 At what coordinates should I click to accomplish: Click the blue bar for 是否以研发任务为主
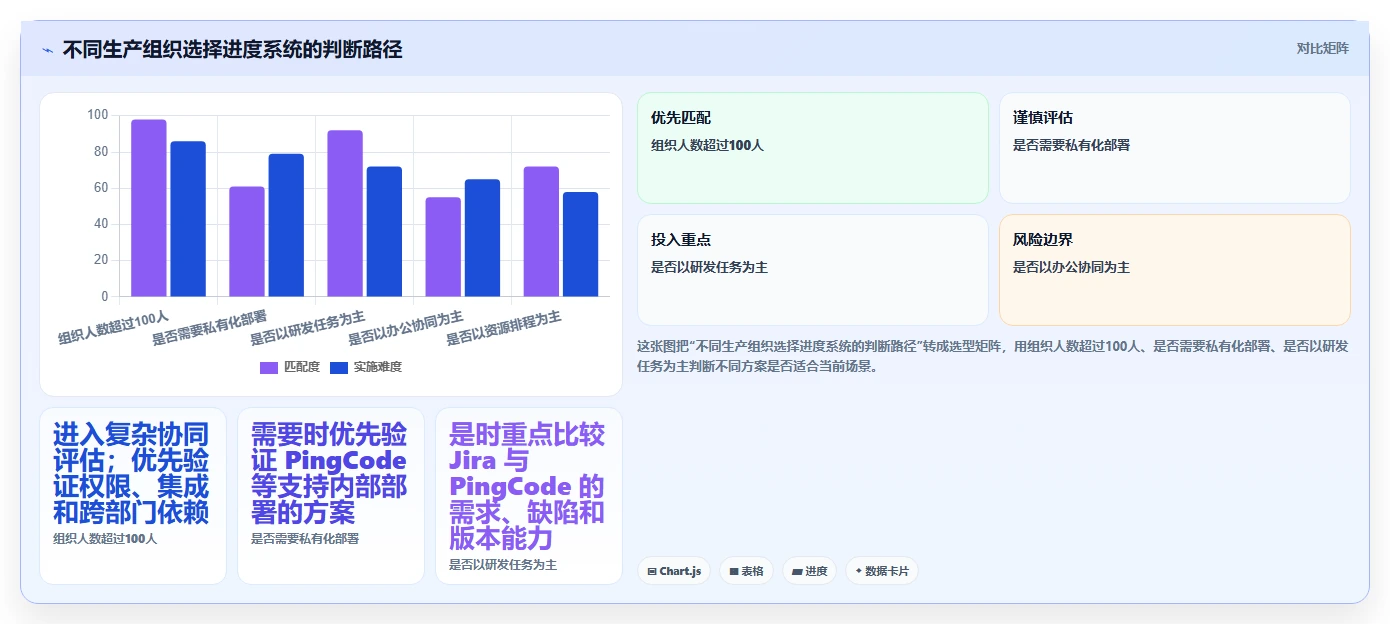point(384,231)
